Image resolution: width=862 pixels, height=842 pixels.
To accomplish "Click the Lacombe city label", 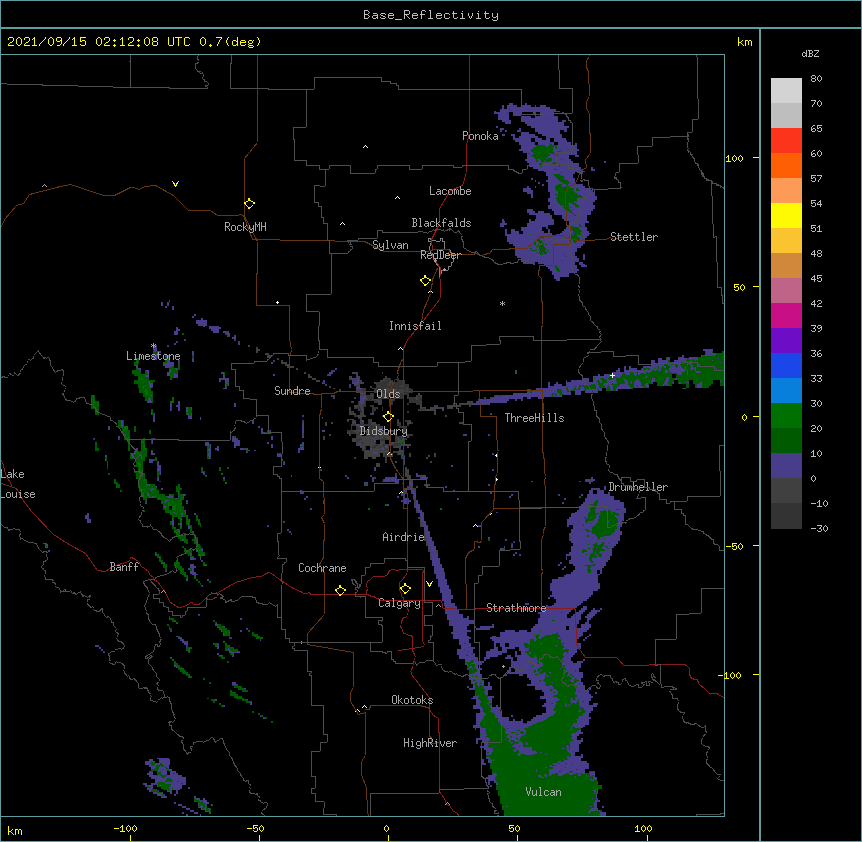I will click(450, 191).
